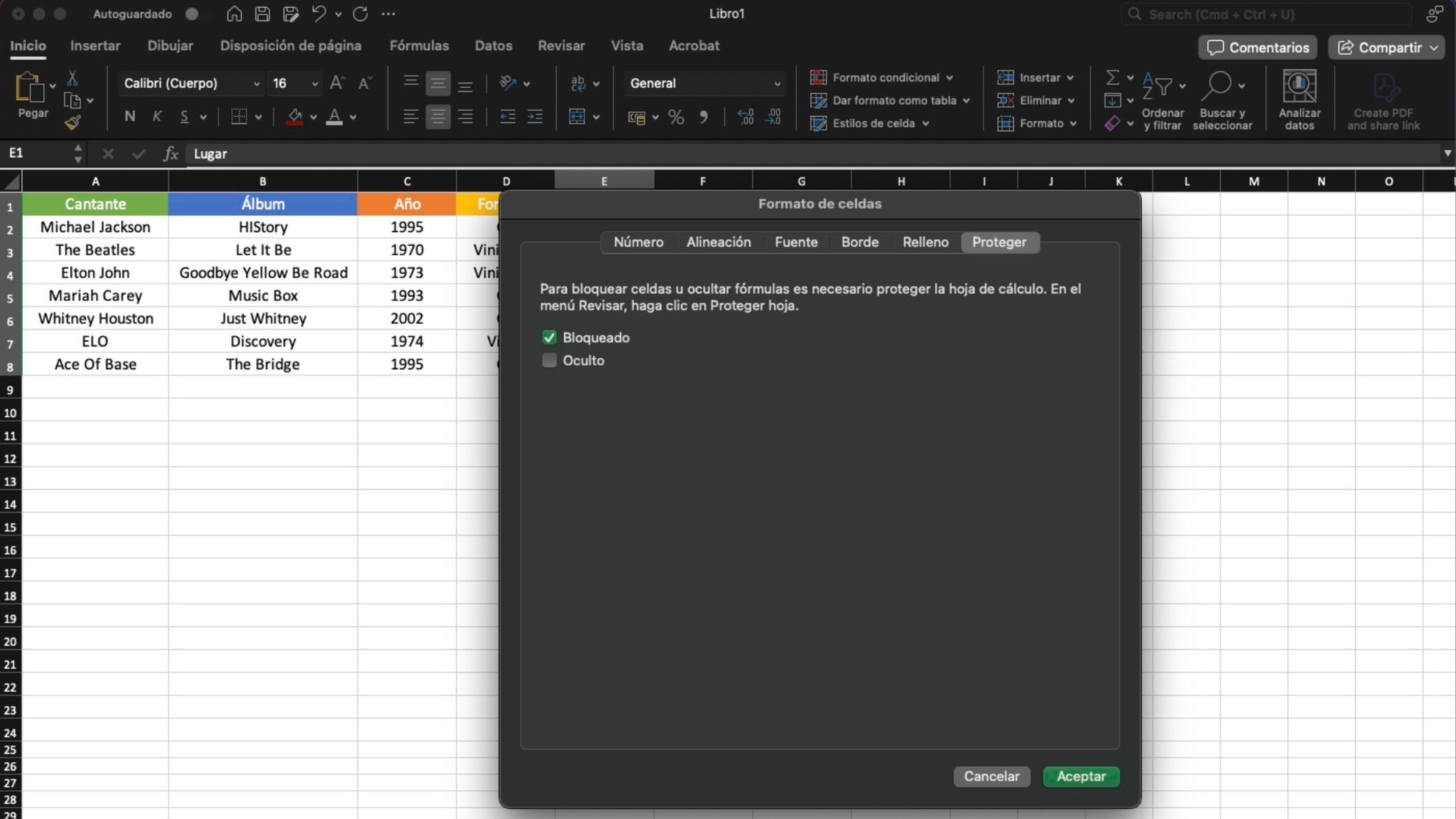Open the Revisar ribbon tab
This screenshot has height=819, width=1456.
(561, 46)
